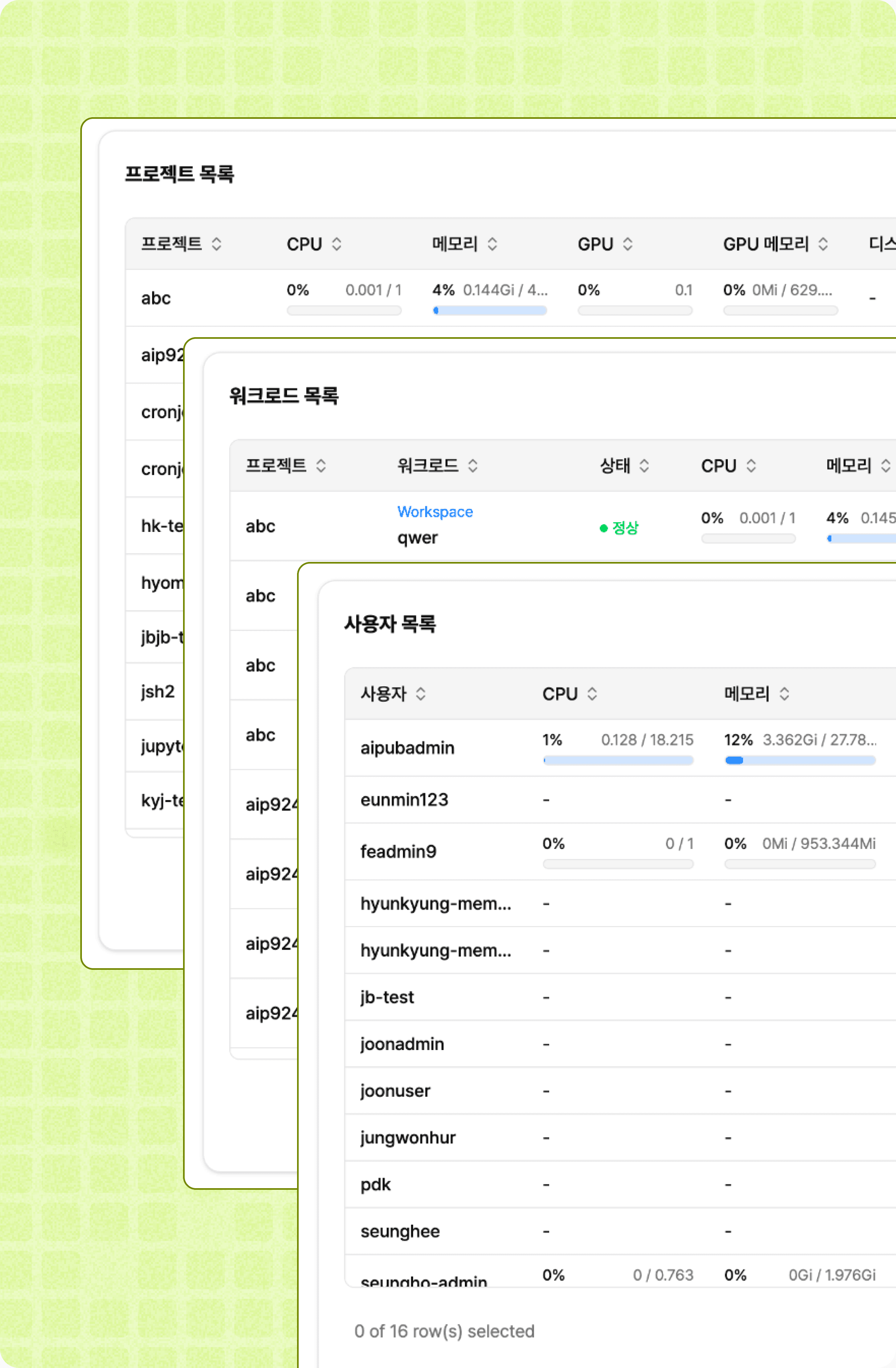
Task: Select jb-test user row
Action: coord(620,997)
